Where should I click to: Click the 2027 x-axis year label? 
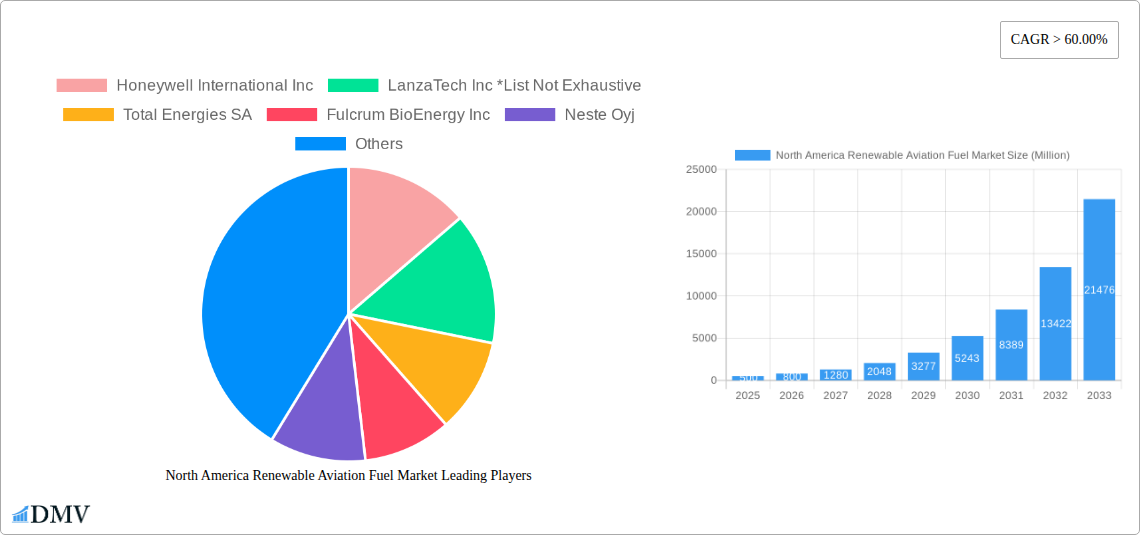[836, 395]
